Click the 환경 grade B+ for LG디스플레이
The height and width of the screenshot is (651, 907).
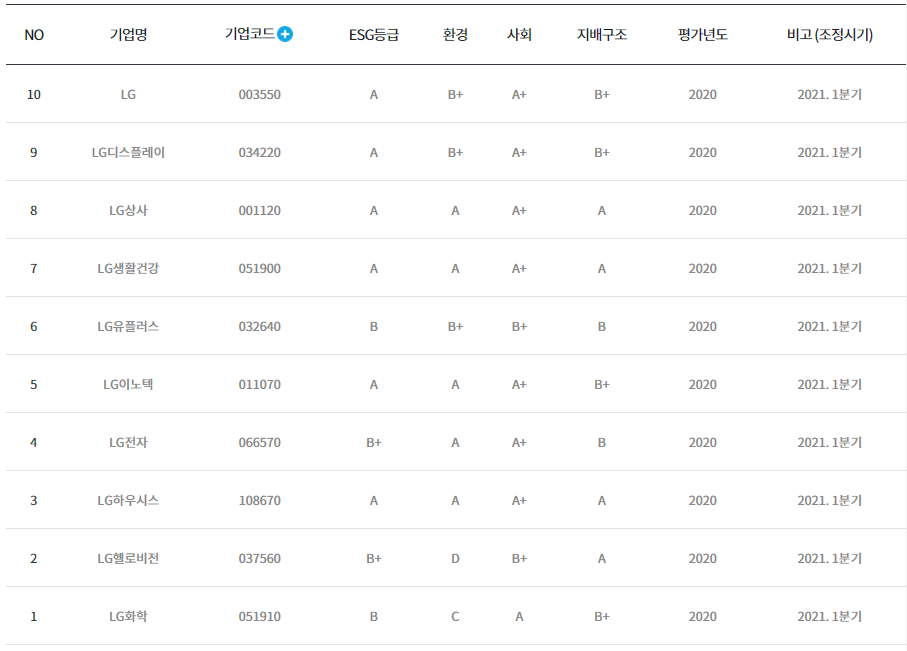[455, 152]
